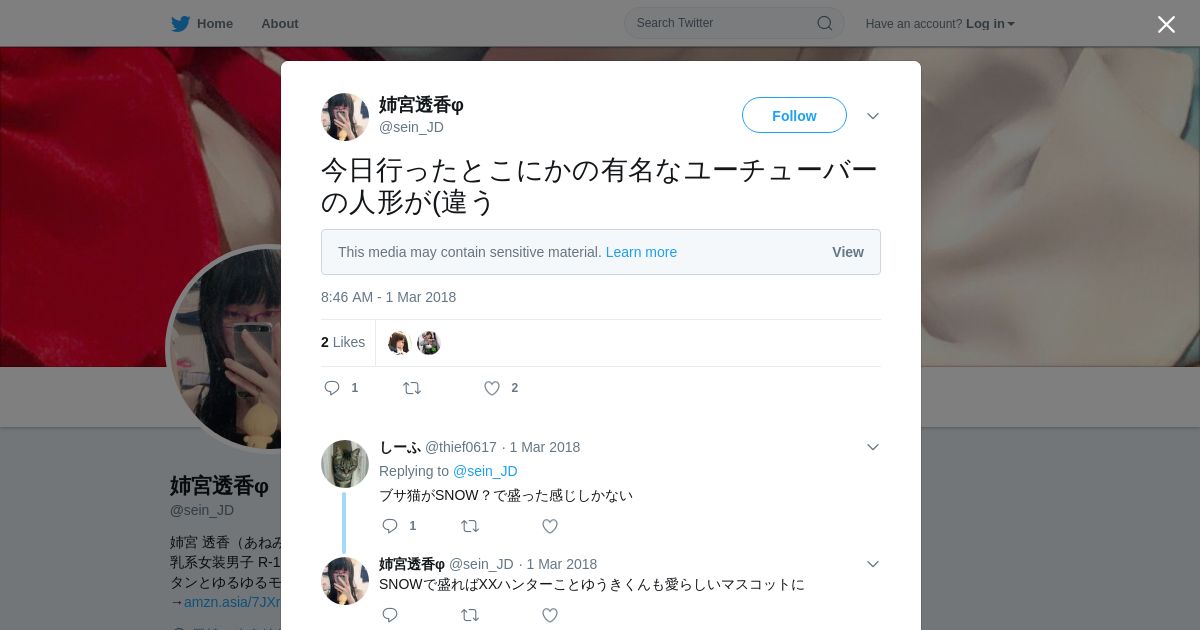Open the Home tab
This screenshot has width=1200, height=630.
pos(202,23)
